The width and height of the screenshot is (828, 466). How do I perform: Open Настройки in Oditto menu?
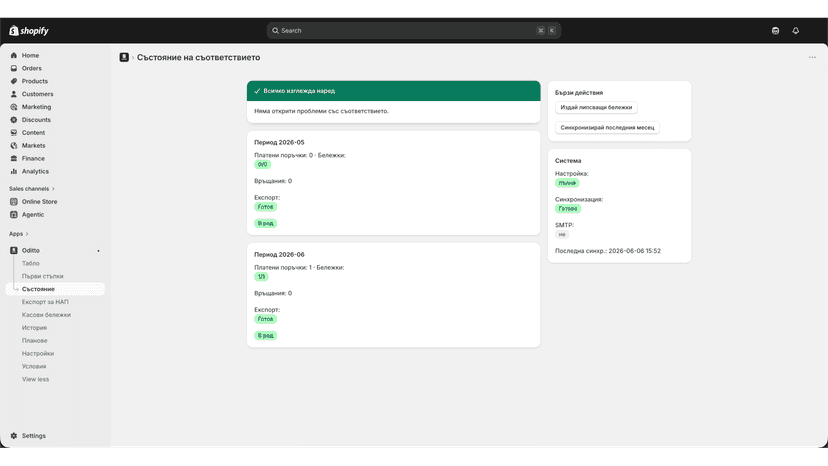point(37,353)
